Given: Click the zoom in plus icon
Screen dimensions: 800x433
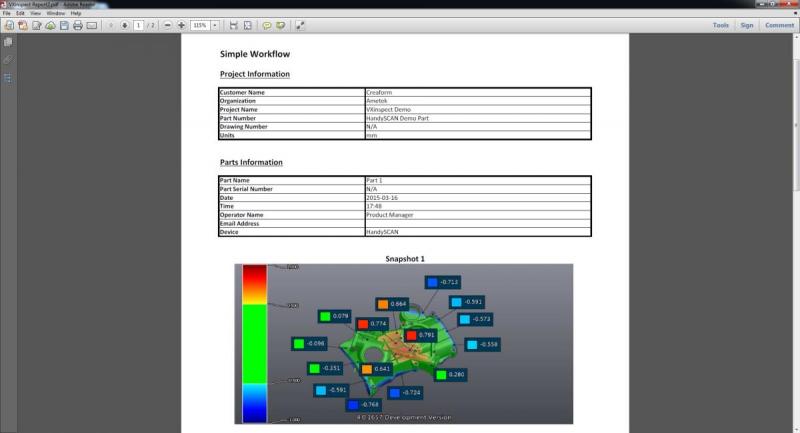Looking at the screenshot, I should point(181,25).
